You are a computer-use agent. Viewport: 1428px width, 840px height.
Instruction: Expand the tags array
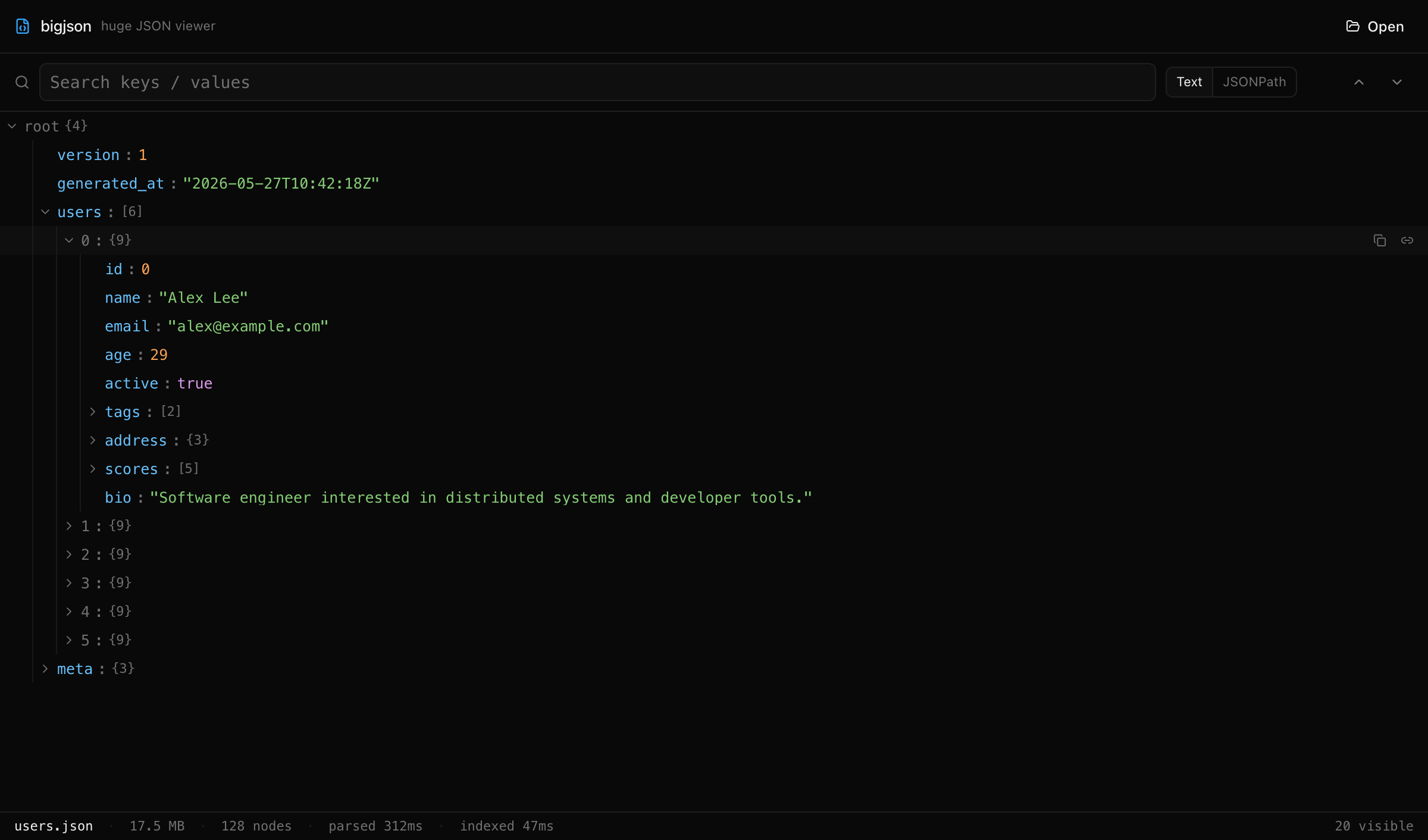(93, 412)
